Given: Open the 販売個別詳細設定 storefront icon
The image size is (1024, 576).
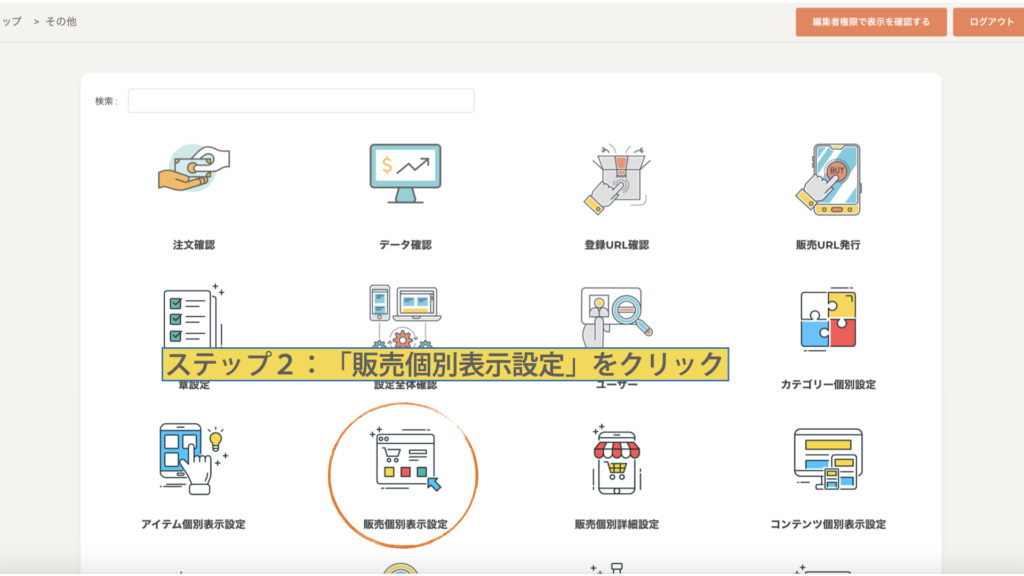Looking at the screenshot, I should (x=616, y=461).
